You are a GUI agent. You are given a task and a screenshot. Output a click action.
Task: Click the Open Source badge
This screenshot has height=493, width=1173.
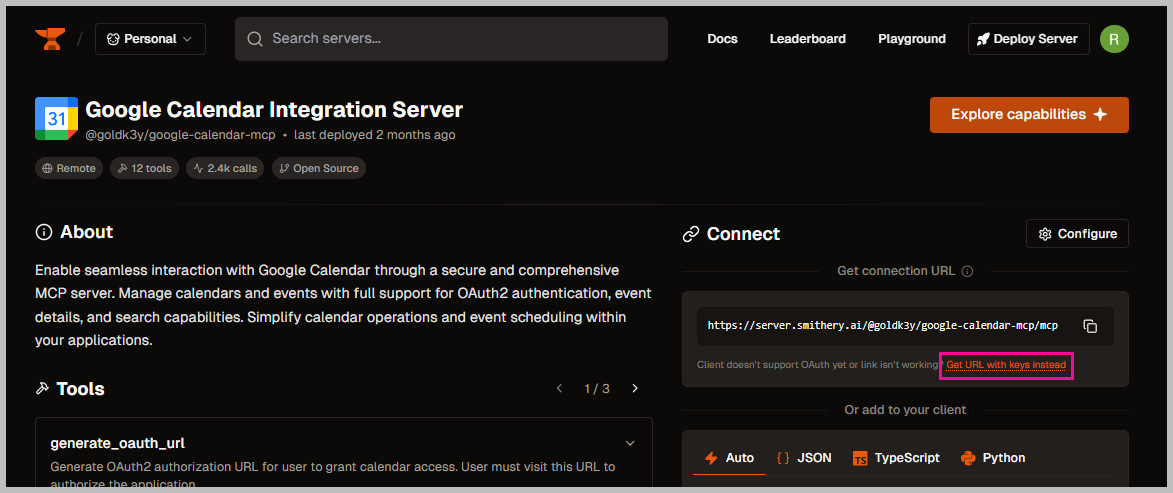[x=319, y=168]
